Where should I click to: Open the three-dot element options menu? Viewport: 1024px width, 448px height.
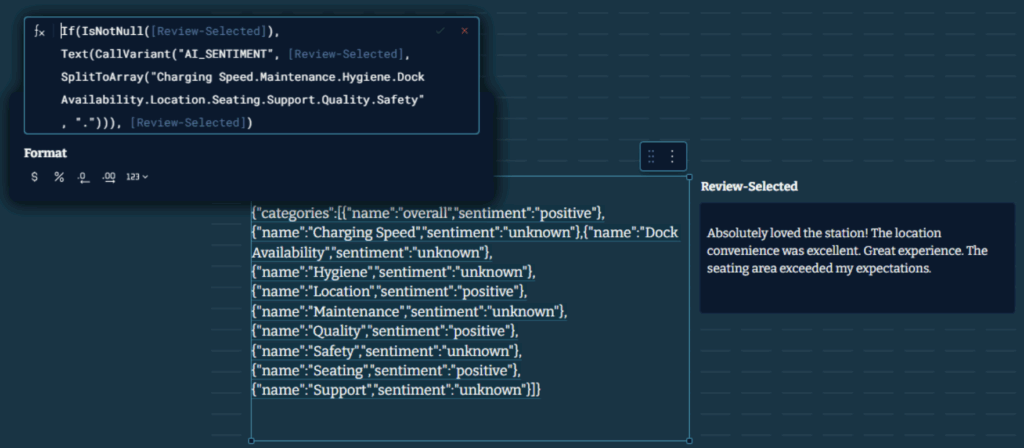coord(673,156)
